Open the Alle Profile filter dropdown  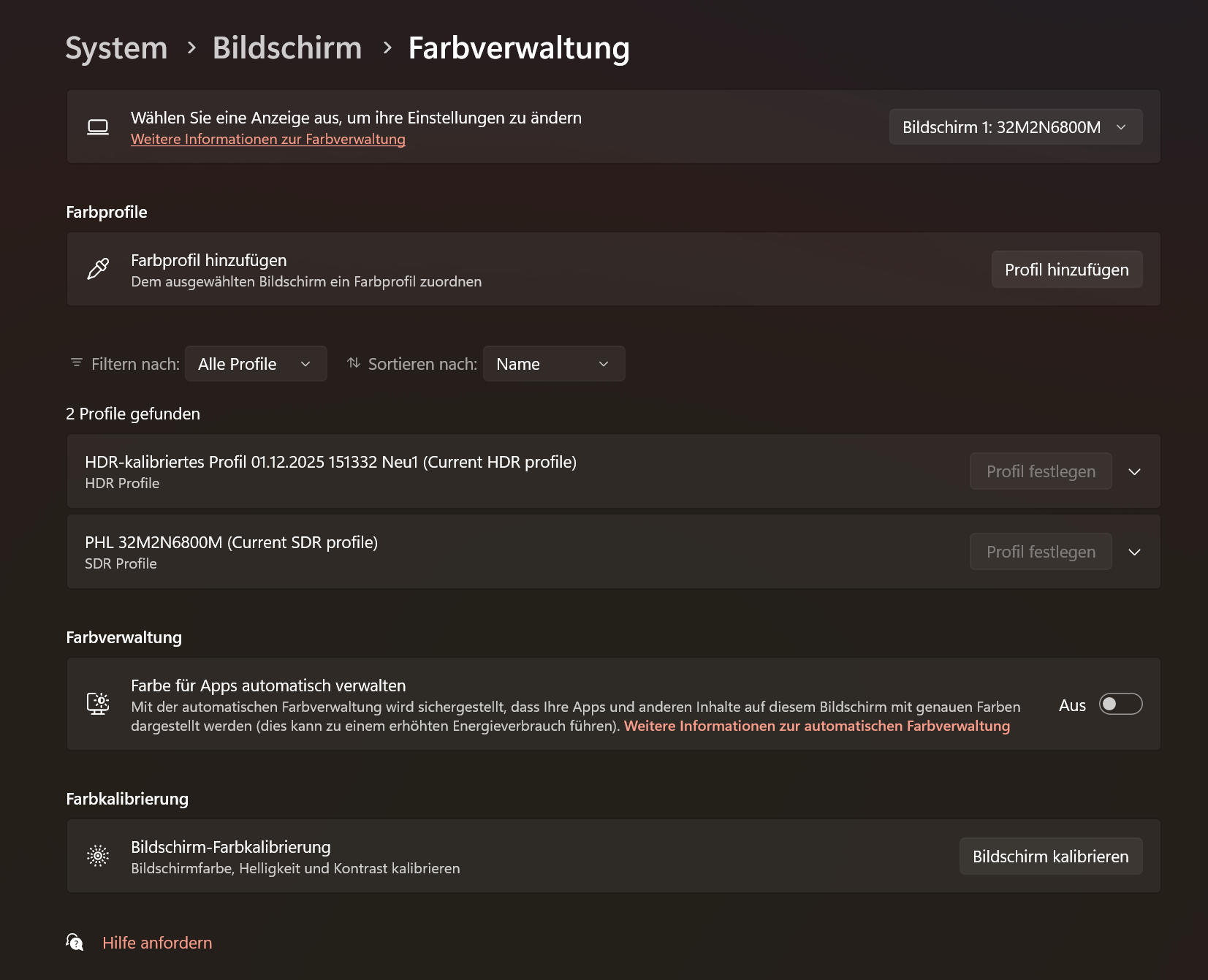[x=255, y=362]
